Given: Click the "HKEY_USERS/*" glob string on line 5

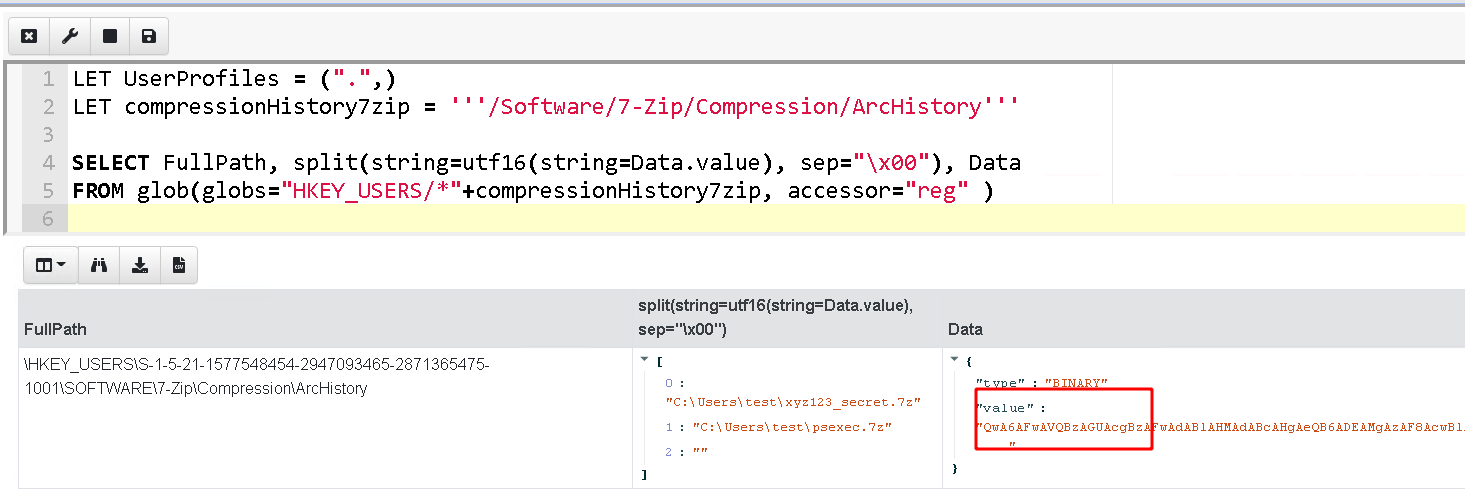Looking at the screenshot, I should (x=372, y=190).
